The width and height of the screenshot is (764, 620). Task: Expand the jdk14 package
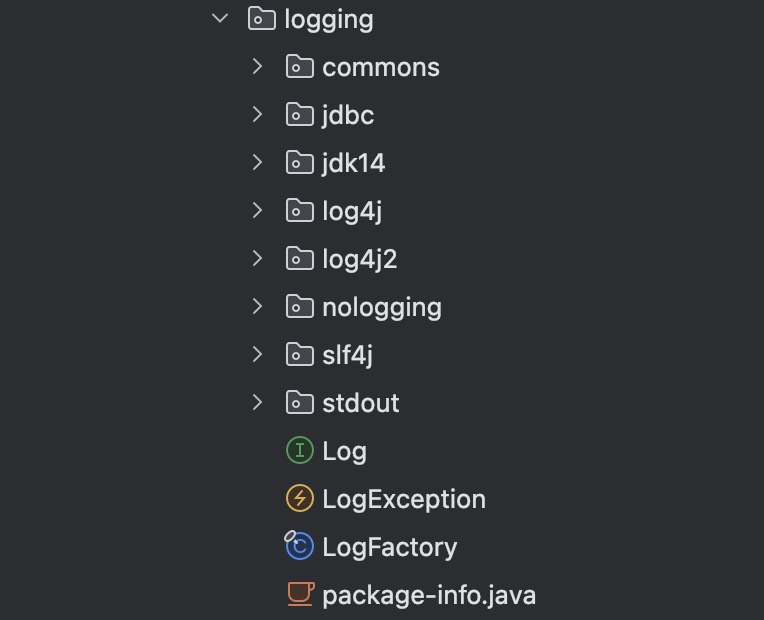(257, 163)
